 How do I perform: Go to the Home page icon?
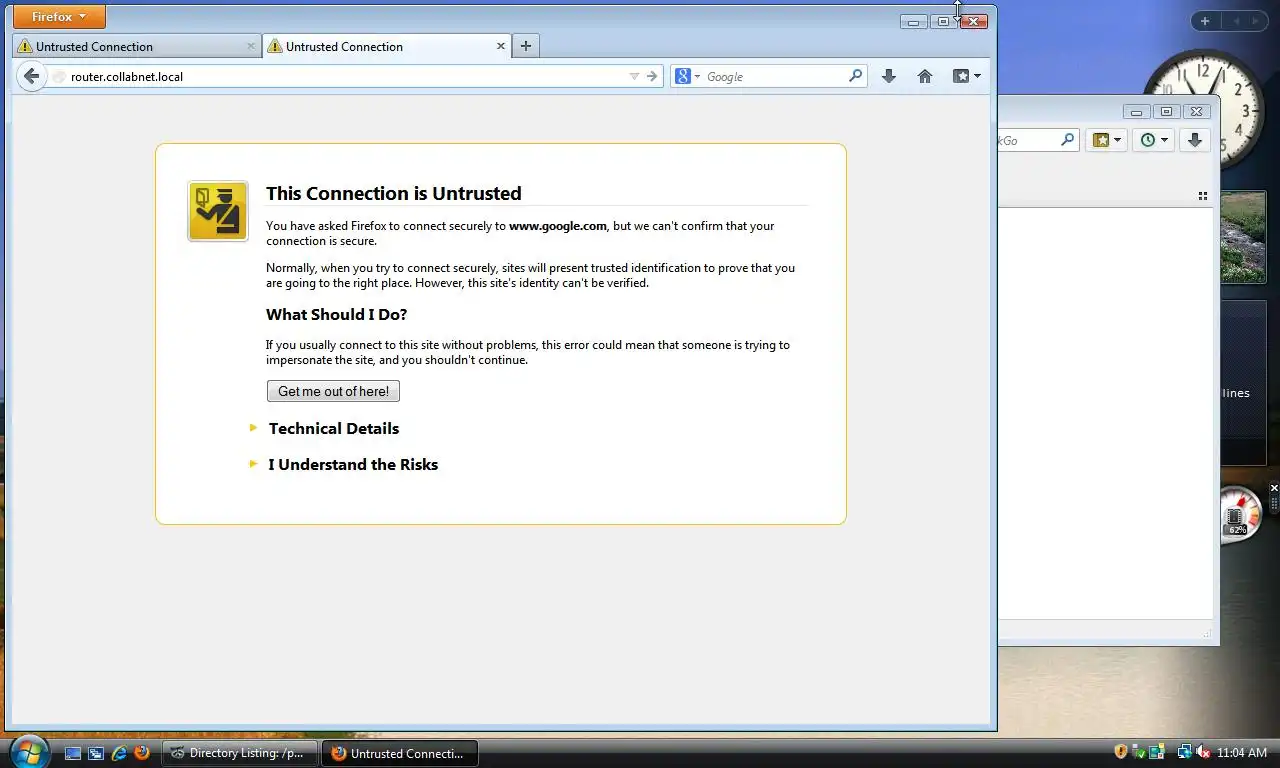coord(925,76)
